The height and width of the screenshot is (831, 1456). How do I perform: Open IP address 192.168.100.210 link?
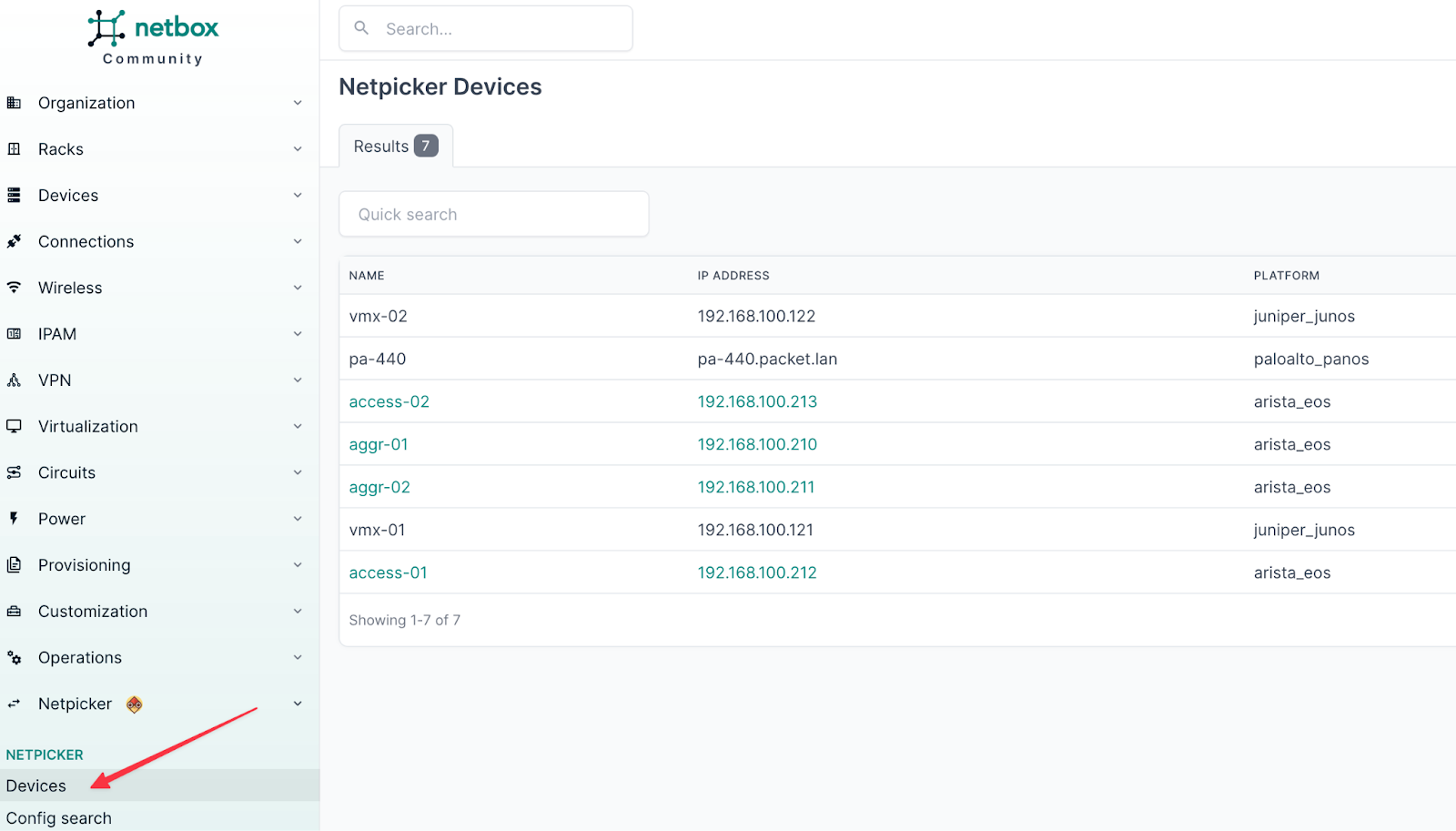pyautogui.click(x=757, y=444)
